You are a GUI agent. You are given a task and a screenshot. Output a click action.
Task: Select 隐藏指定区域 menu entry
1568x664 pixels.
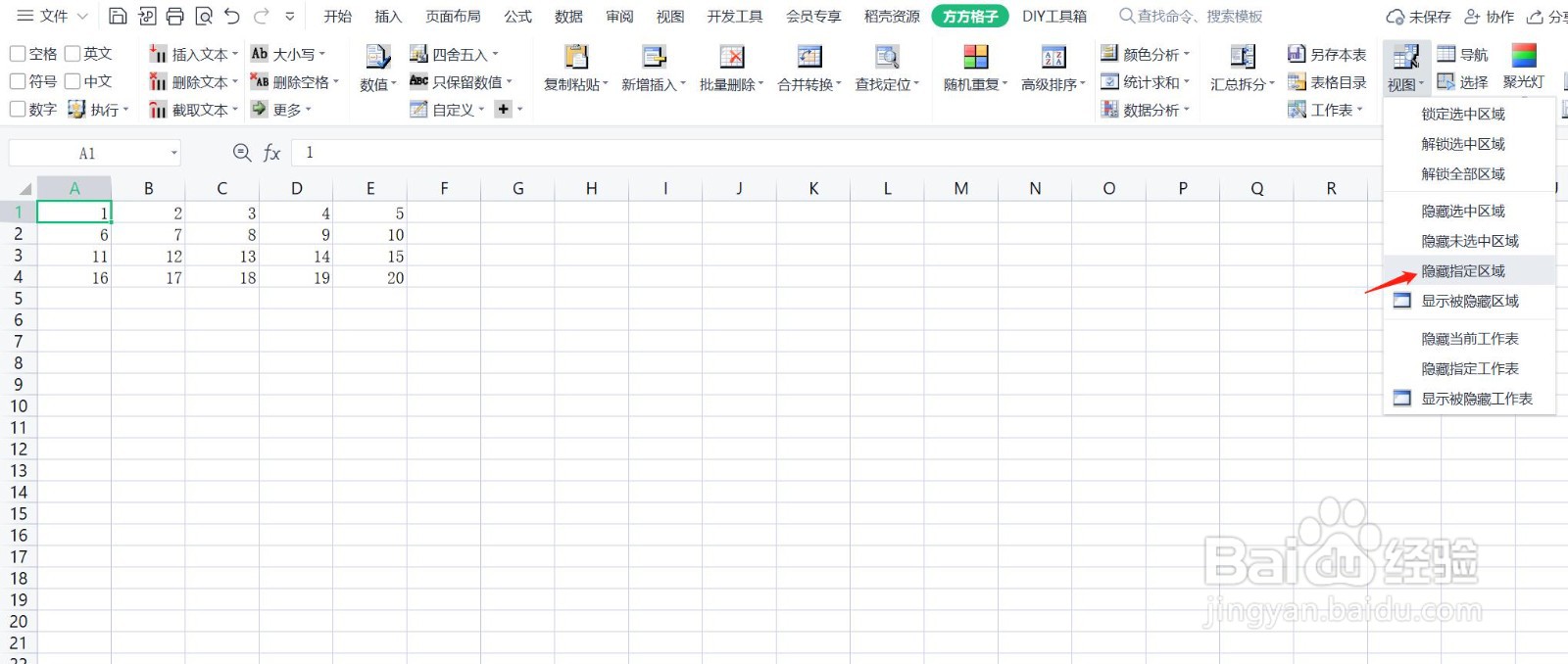point(1469,270)
